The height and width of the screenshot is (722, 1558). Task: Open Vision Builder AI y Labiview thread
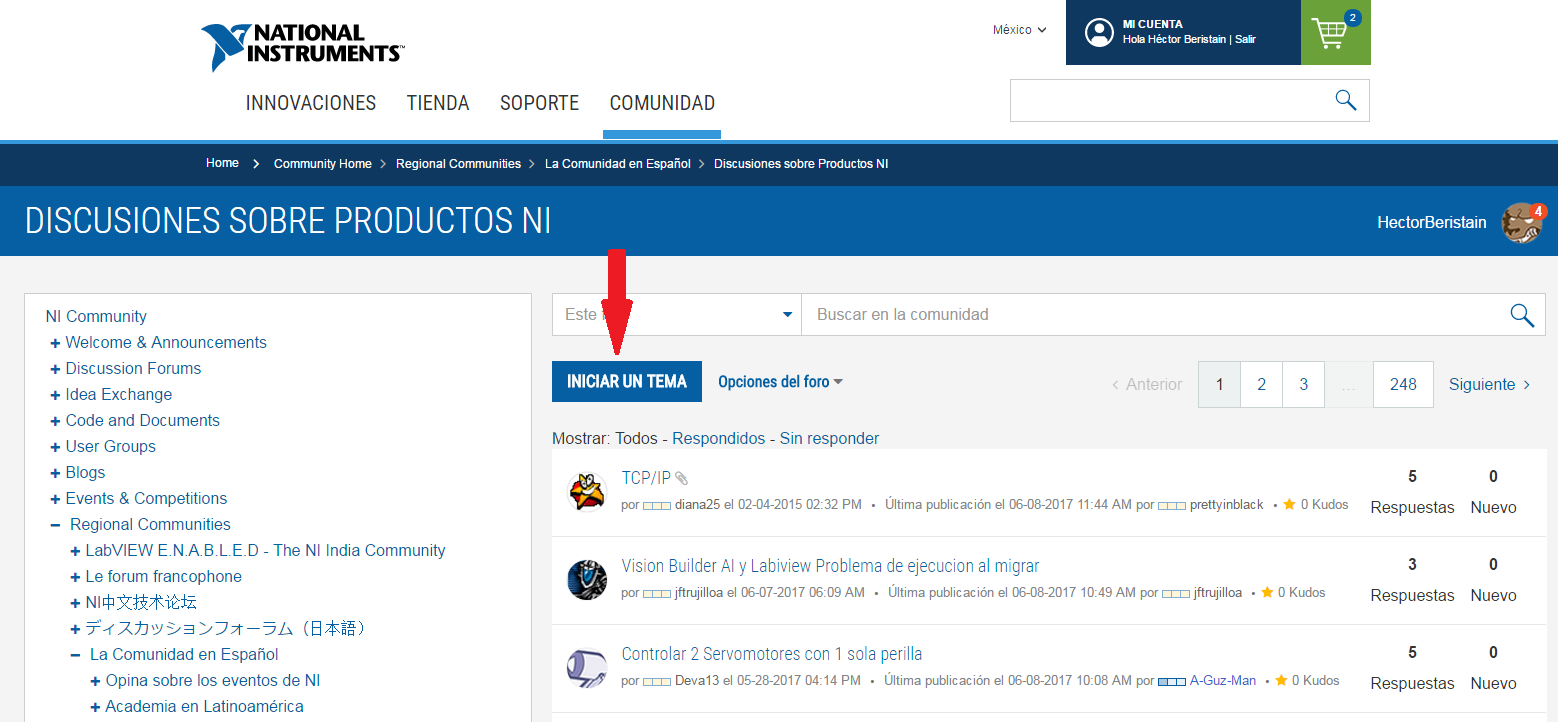tap(830, 566)
